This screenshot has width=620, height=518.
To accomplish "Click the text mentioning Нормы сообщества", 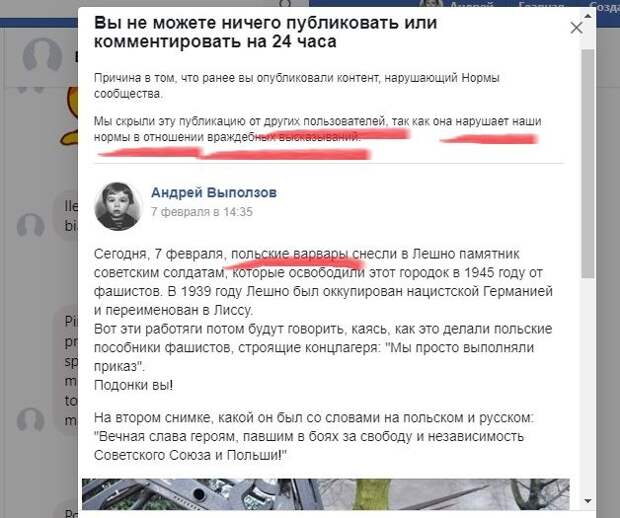I will pos(297,86).
